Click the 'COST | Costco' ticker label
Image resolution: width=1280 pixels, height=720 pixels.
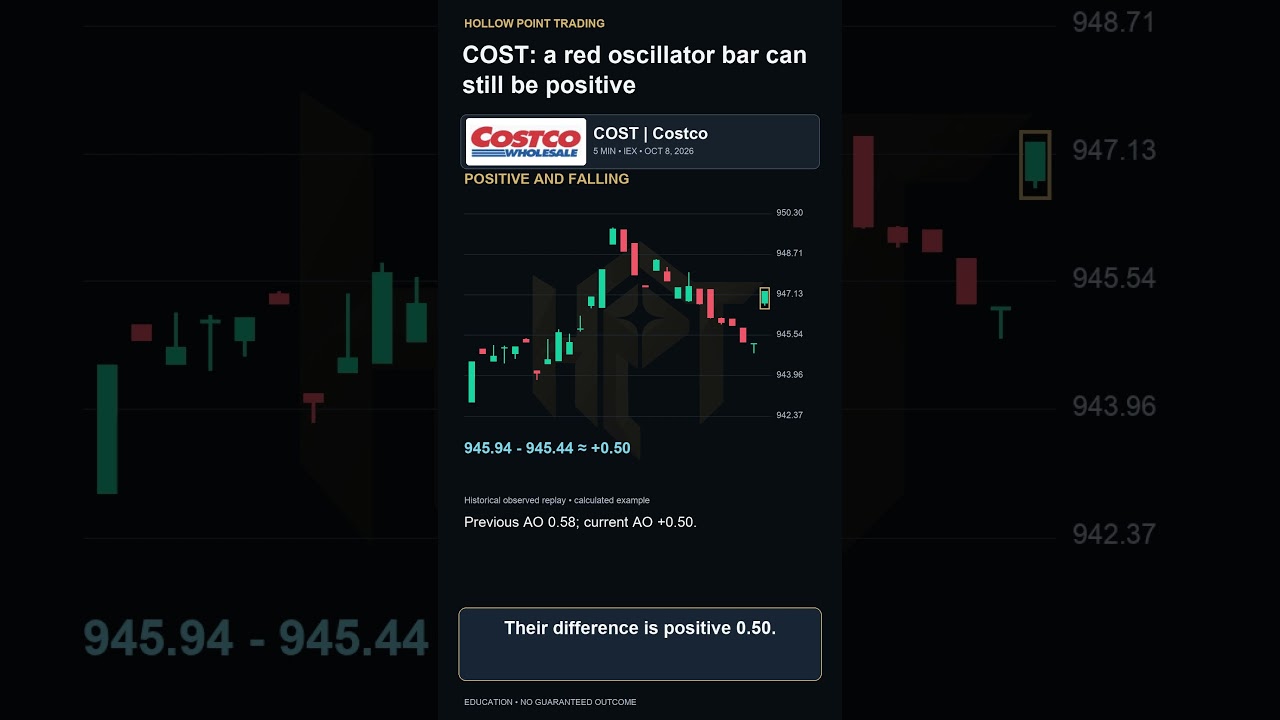coord(650,133)
